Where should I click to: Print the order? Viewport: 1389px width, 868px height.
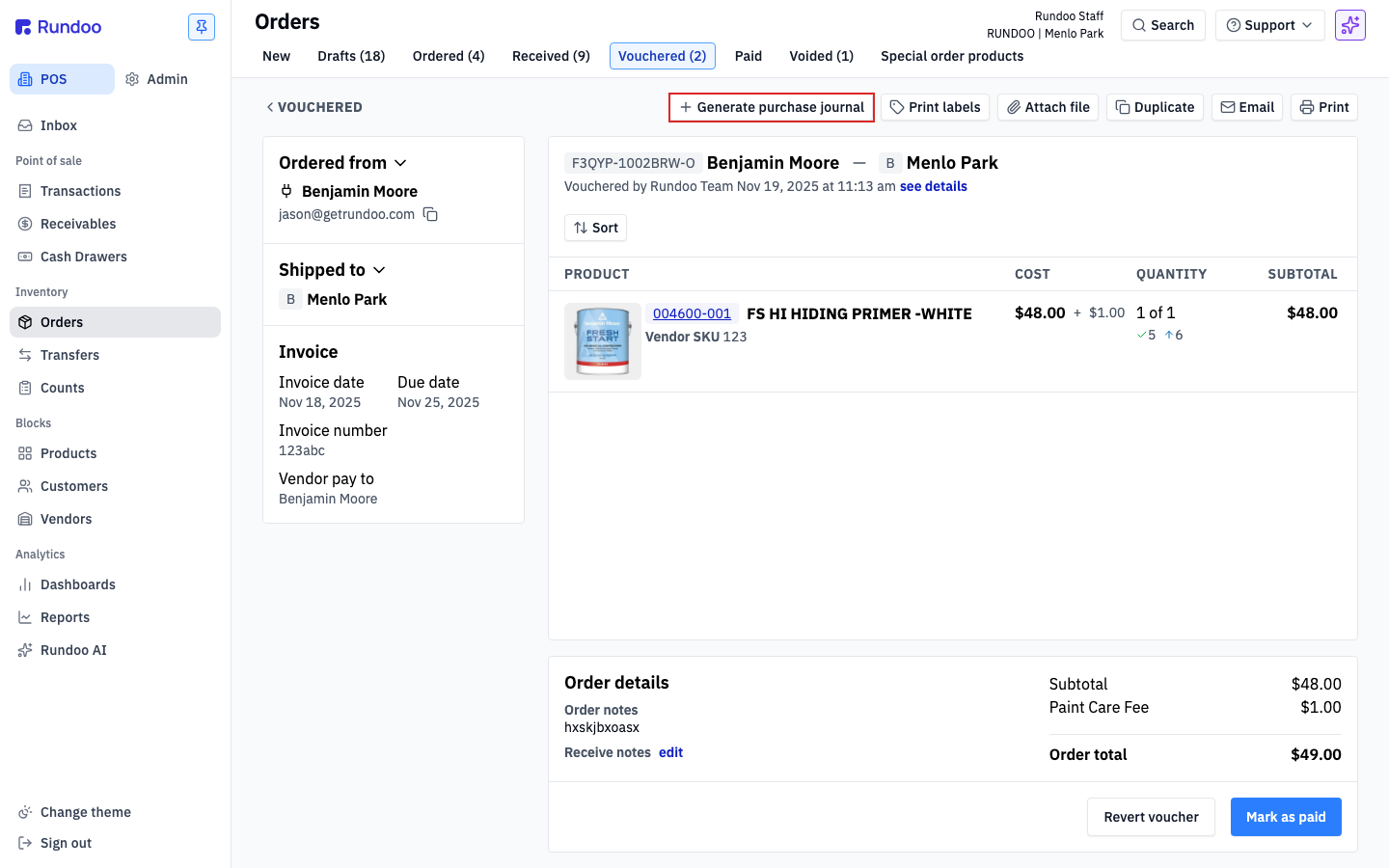point(1324,107)
